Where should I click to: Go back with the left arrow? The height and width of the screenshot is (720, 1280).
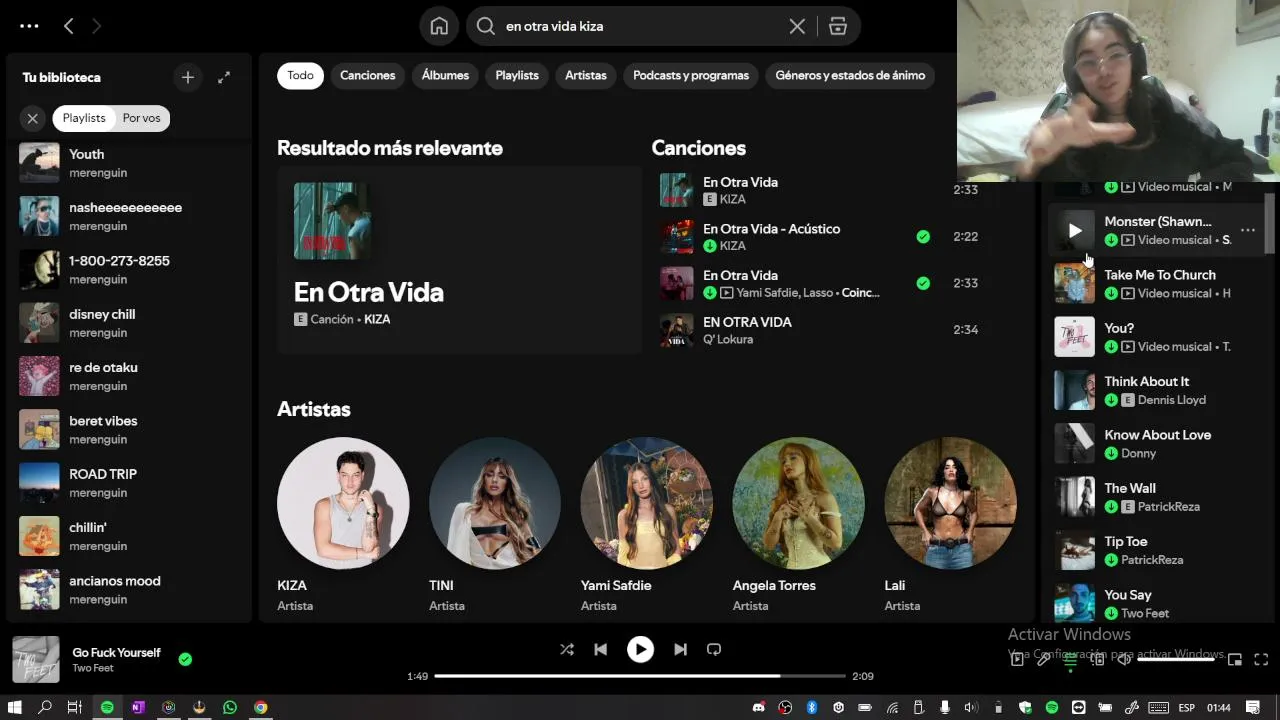tap(68, 26)
